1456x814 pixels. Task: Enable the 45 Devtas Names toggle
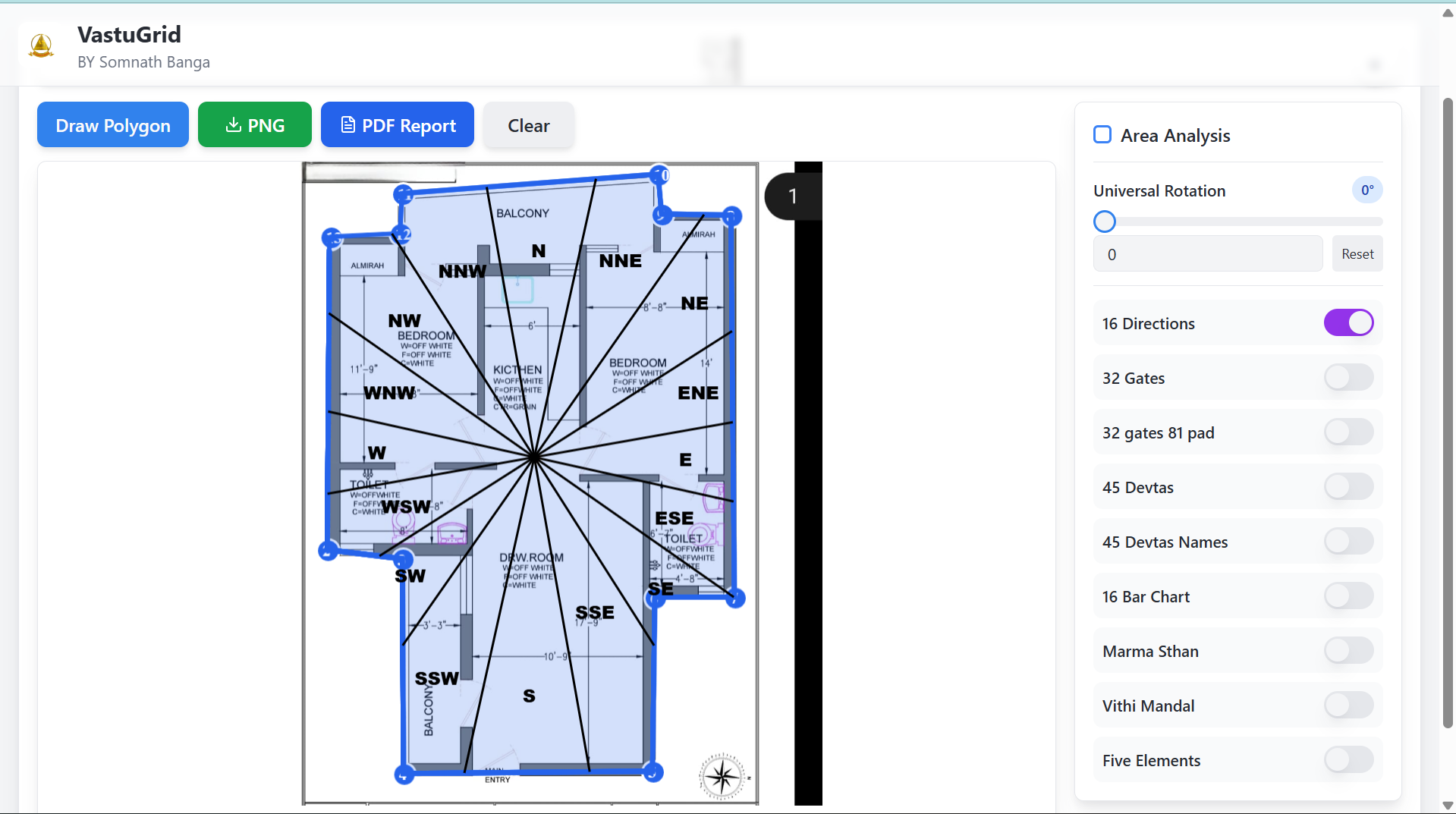1348,542
